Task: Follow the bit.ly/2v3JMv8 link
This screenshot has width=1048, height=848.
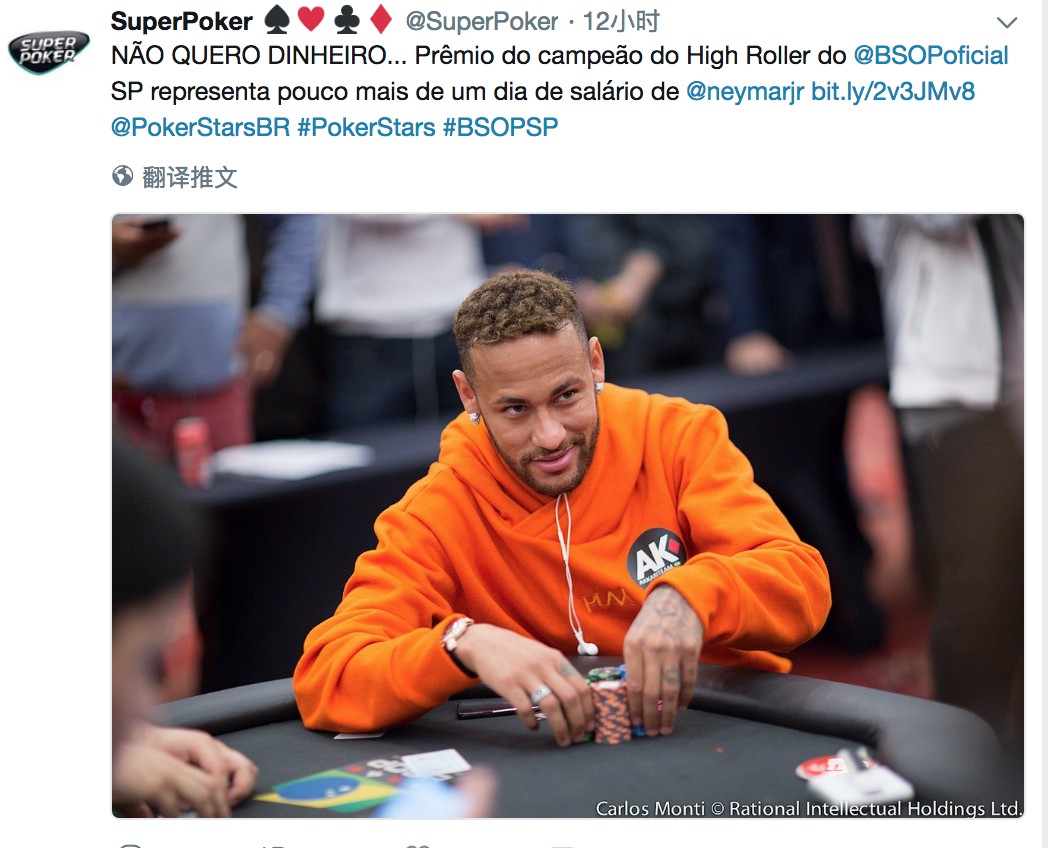Action: (893, 92)
